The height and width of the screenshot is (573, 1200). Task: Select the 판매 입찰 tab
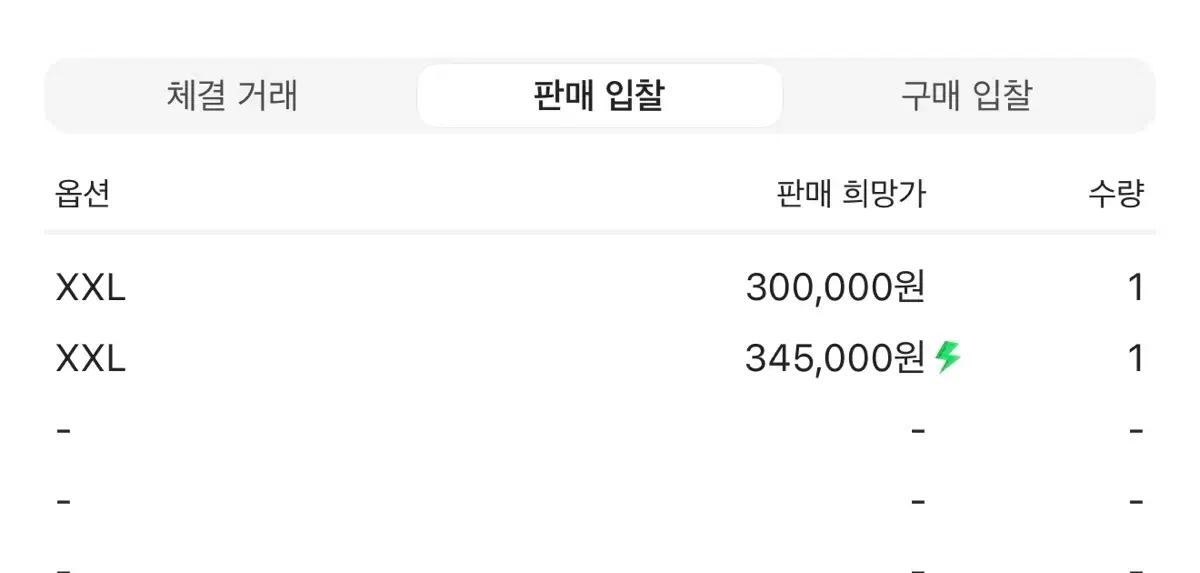tap(599, 96)
